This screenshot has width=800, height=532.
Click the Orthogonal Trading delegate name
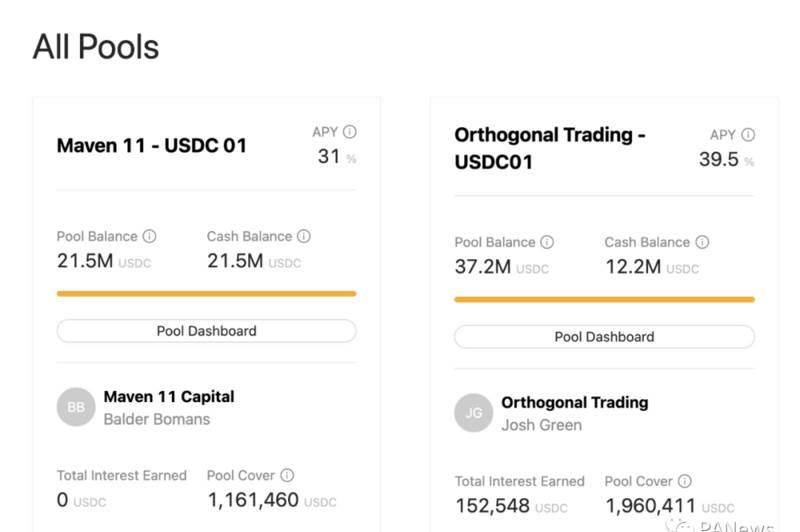574,402
